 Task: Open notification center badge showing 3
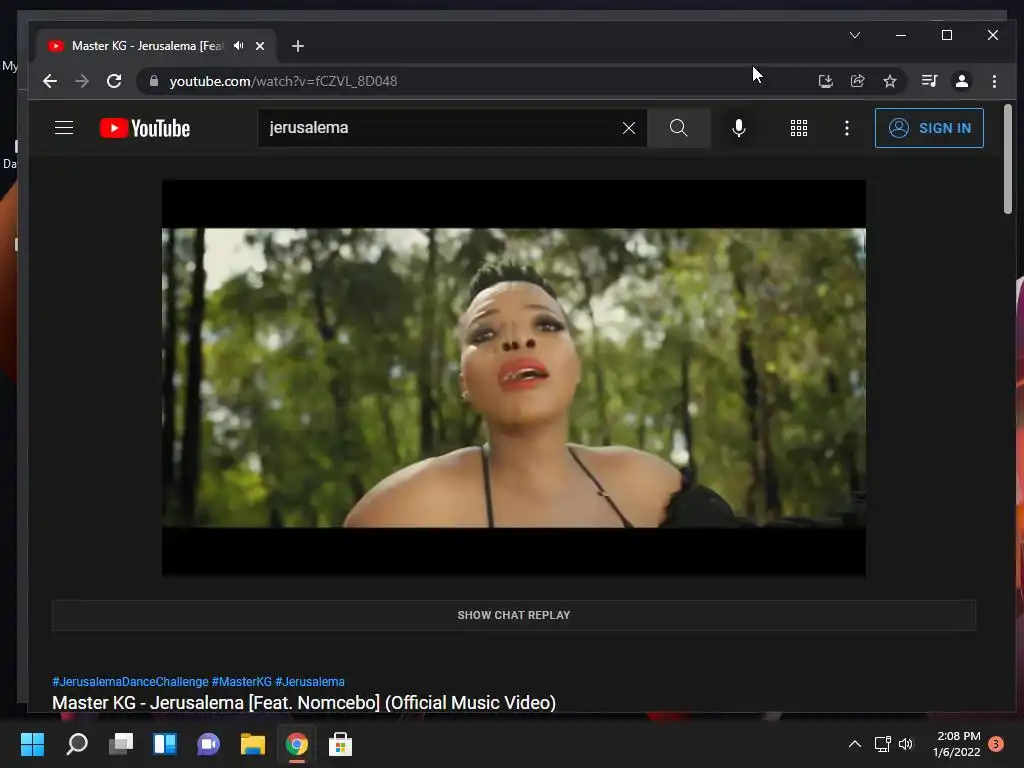(996, 743)
